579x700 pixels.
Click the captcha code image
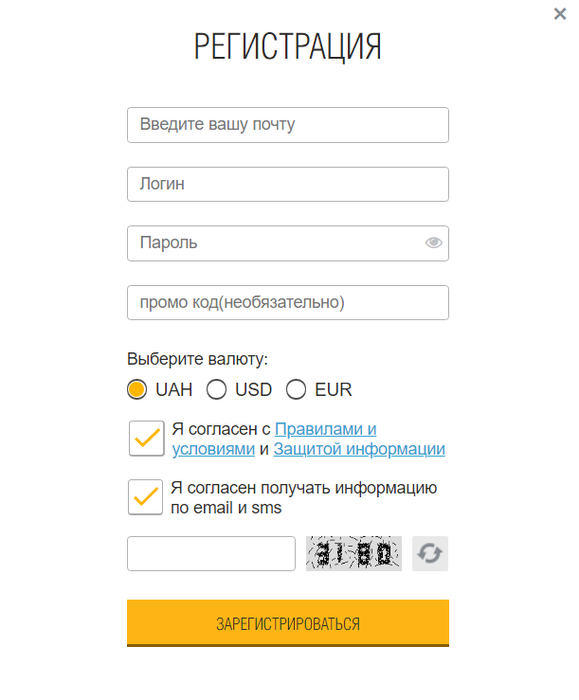pos(354,554)
